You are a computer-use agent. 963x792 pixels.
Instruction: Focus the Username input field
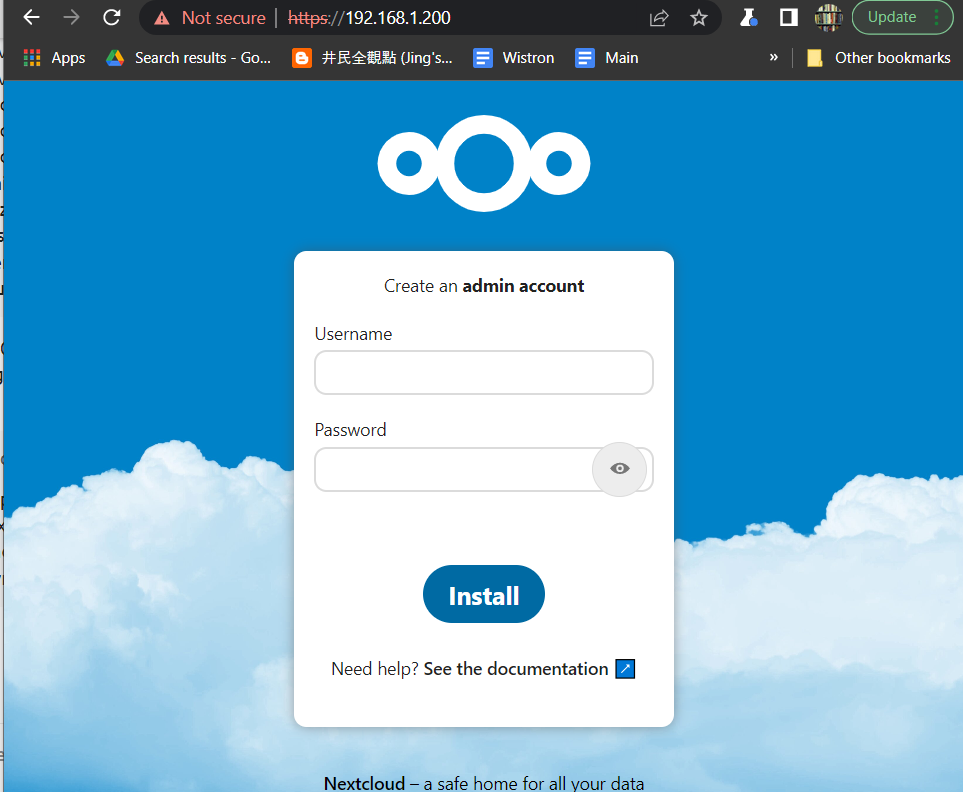point(484,373)
